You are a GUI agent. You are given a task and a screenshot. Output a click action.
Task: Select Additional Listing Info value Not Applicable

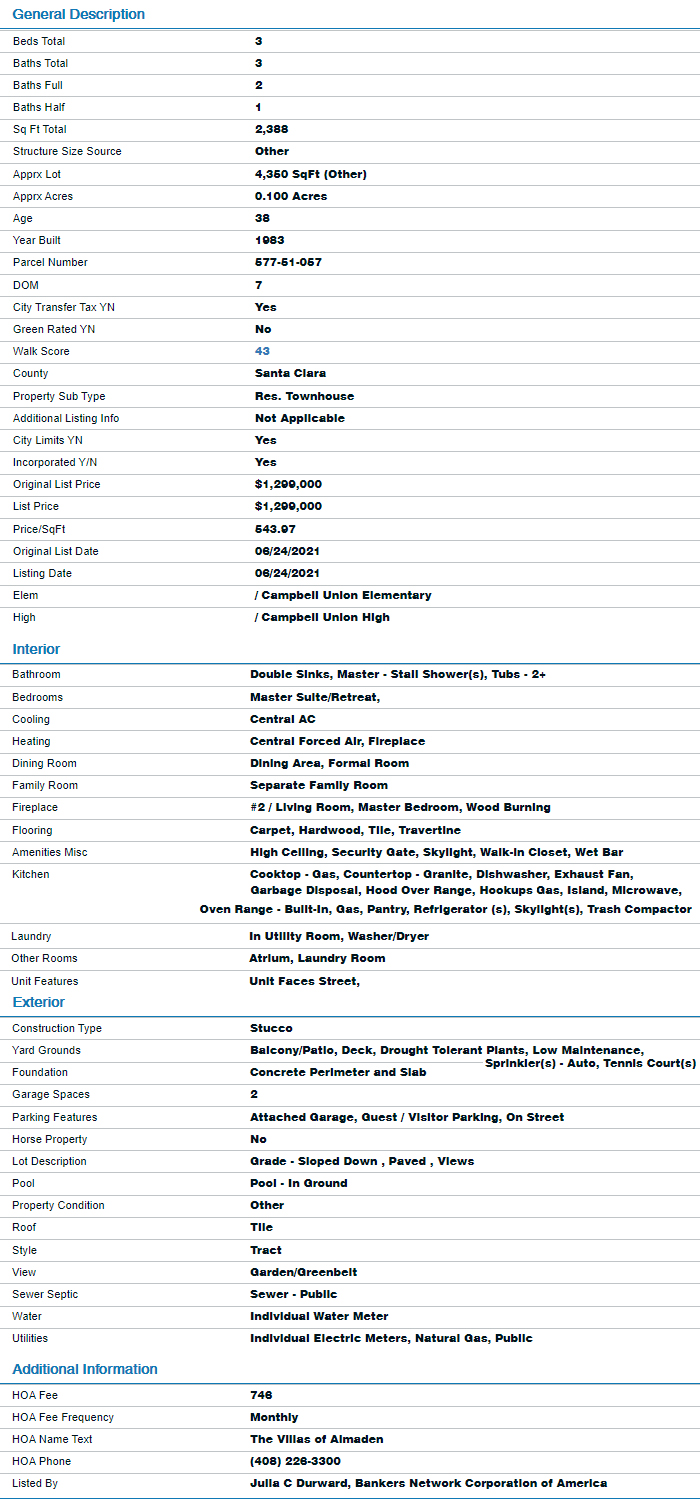pos(300,418)
